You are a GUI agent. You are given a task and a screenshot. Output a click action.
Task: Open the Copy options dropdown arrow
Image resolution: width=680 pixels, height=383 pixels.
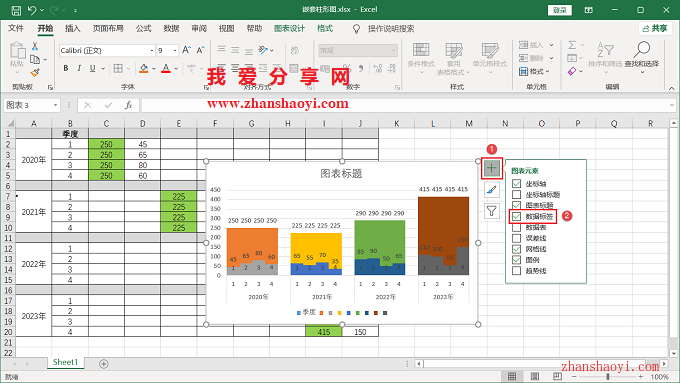click(45, 59)
